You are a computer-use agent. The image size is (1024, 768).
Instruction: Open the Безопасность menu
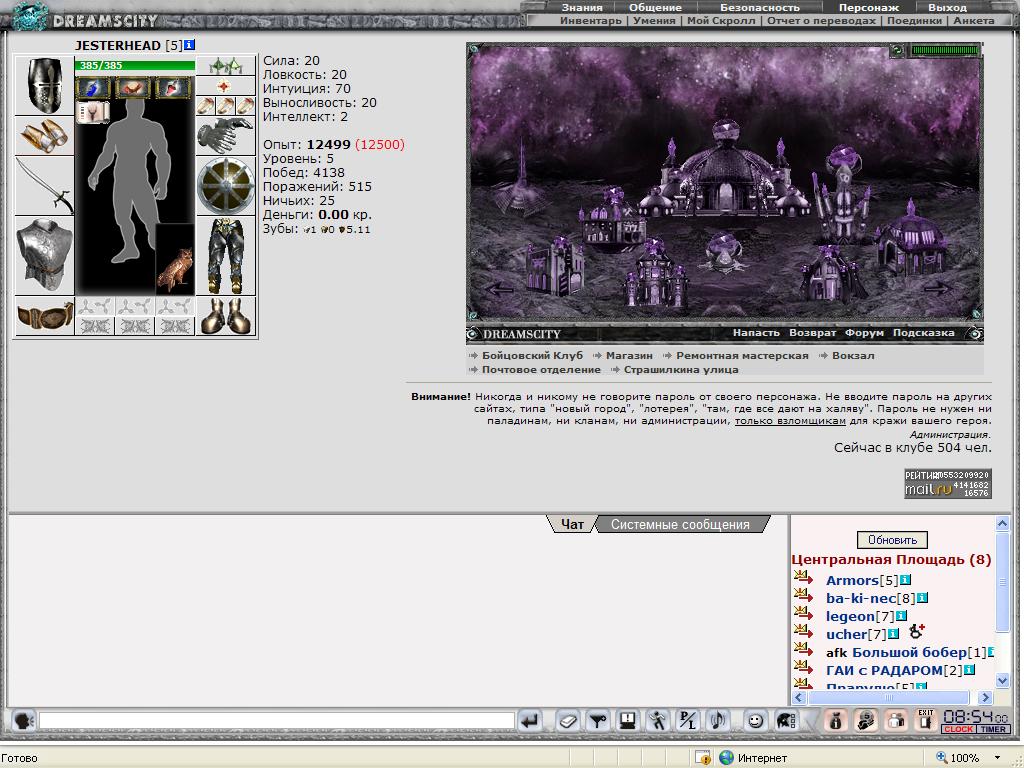click(760, 7)
